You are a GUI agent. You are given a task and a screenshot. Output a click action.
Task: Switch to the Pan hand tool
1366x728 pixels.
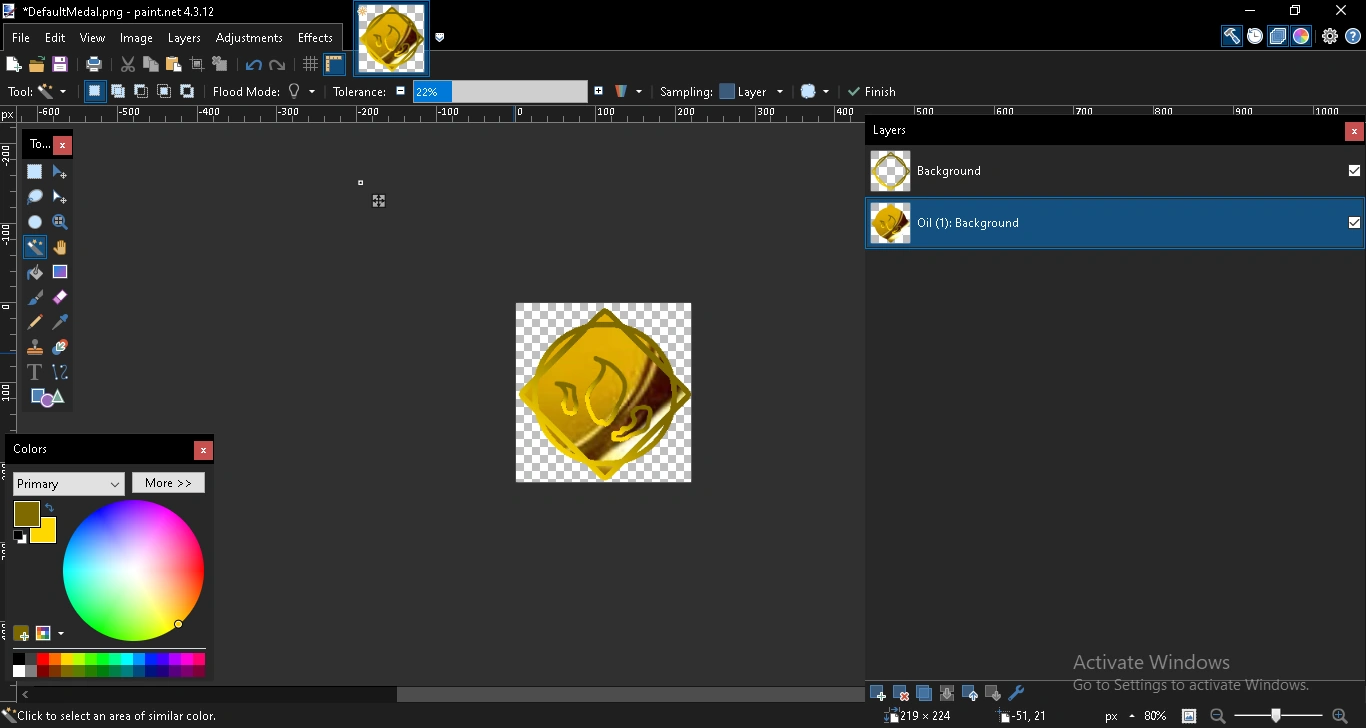pyautogui.click(x=60, y=247)
